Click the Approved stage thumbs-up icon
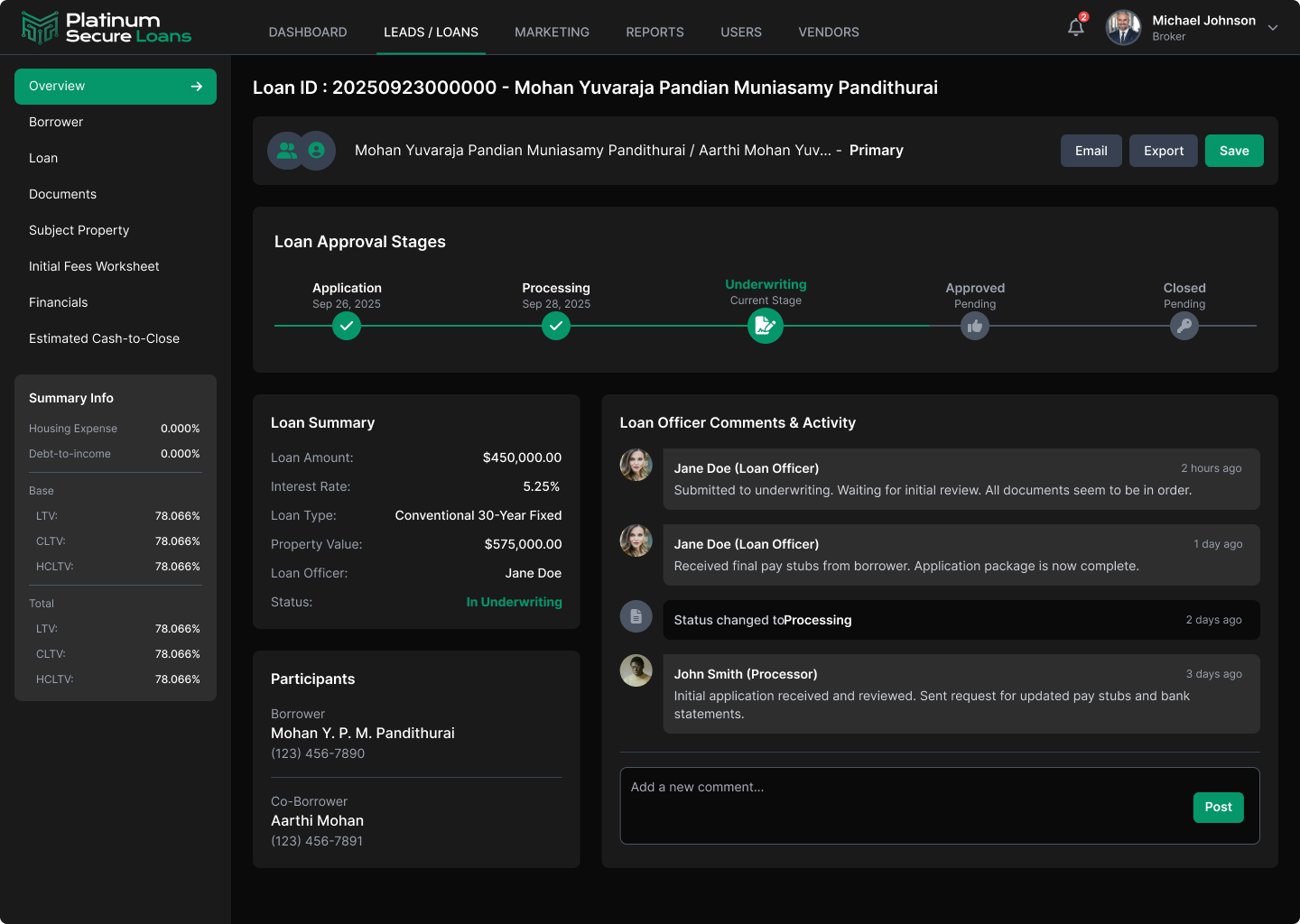The width and height of the screenshot is (1300, 924). 975,326
